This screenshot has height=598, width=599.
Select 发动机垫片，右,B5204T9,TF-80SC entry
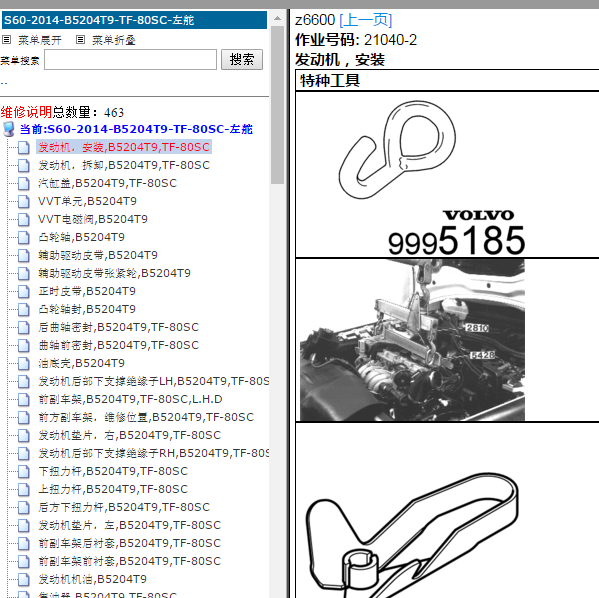(x=130, y=435)
